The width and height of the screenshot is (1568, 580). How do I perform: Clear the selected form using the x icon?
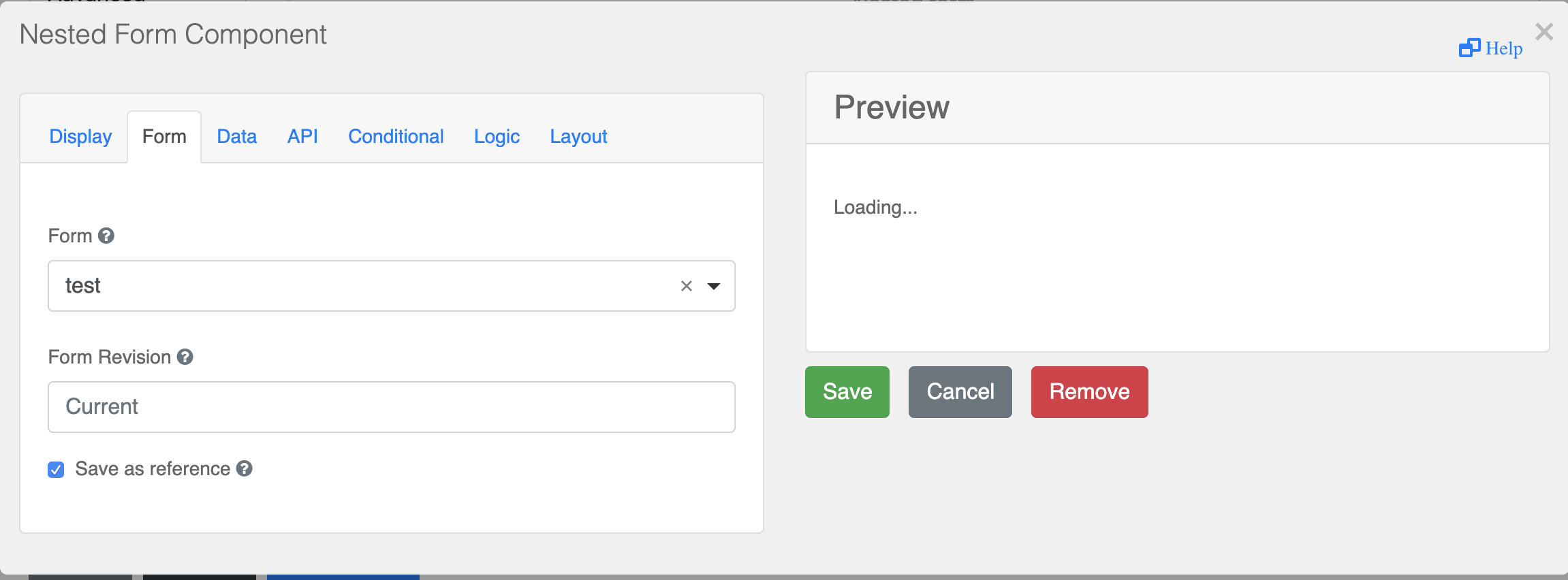coord(685,286)
